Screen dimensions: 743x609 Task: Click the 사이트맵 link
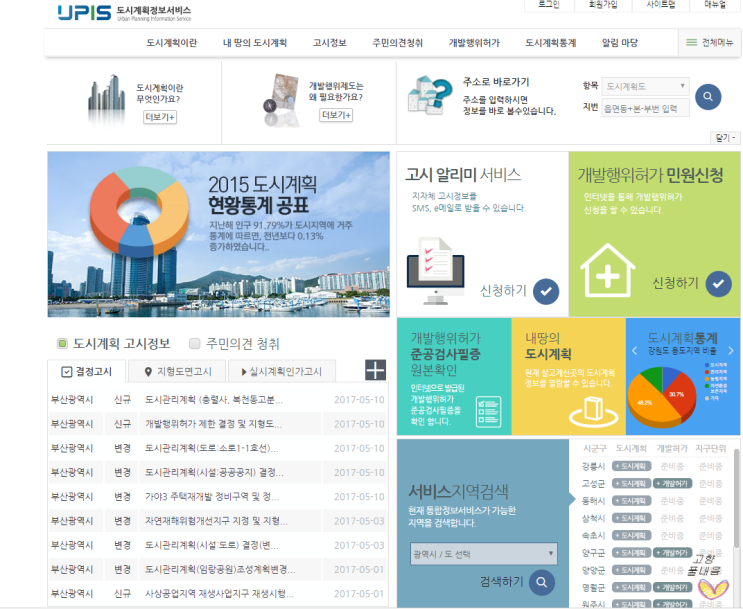[x=661, y=5]
